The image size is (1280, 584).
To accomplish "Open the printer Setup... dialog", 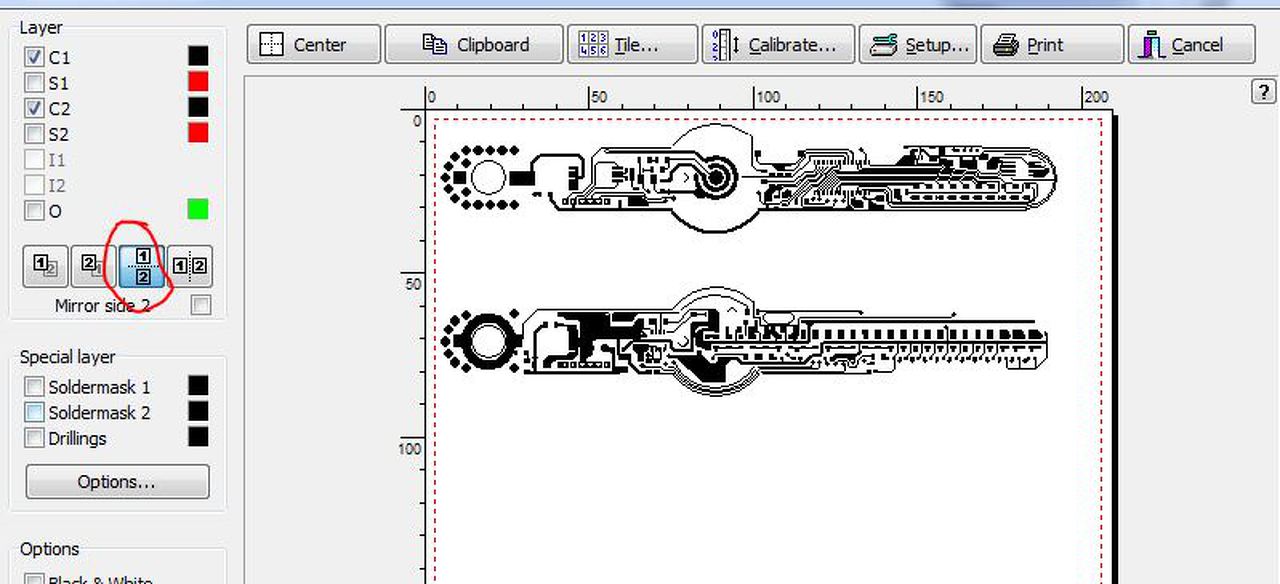I will [x=917, y=45].
